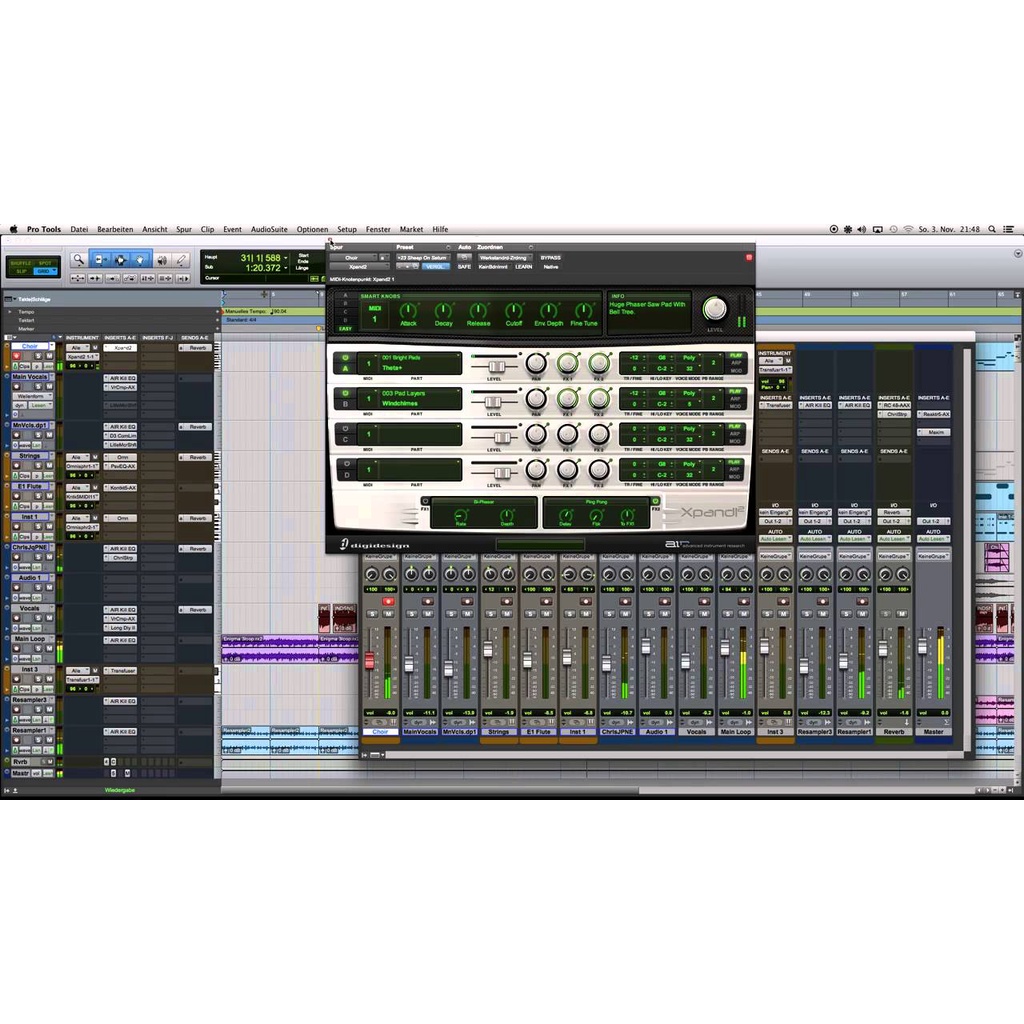Viewport: 1024px width, 1024px height.
Task: Open the Setup menu
Action: pos(347,229)
